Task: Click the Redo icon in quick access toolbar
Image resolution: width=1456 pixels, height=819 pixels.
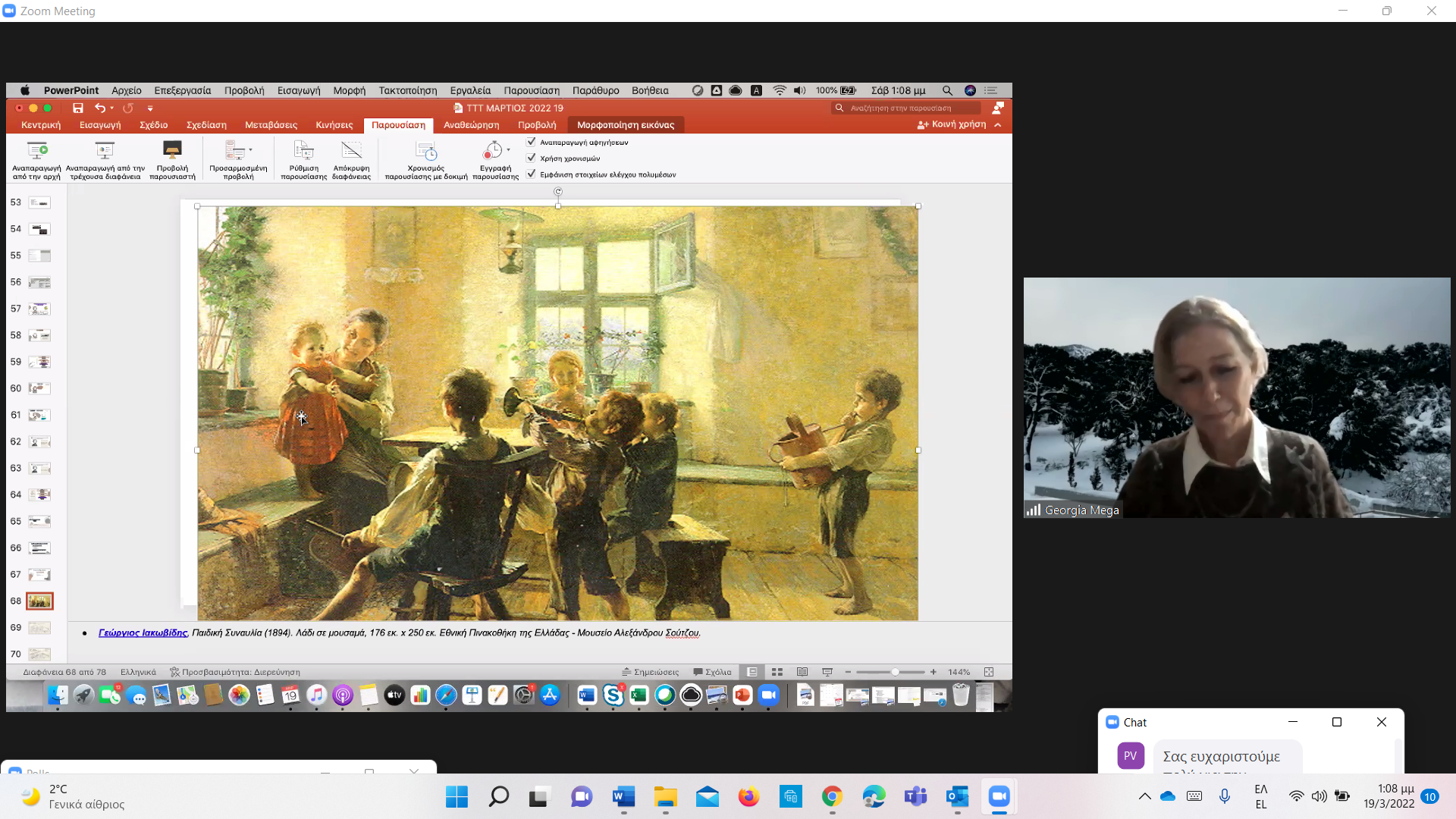Action: tap(128, 108)
